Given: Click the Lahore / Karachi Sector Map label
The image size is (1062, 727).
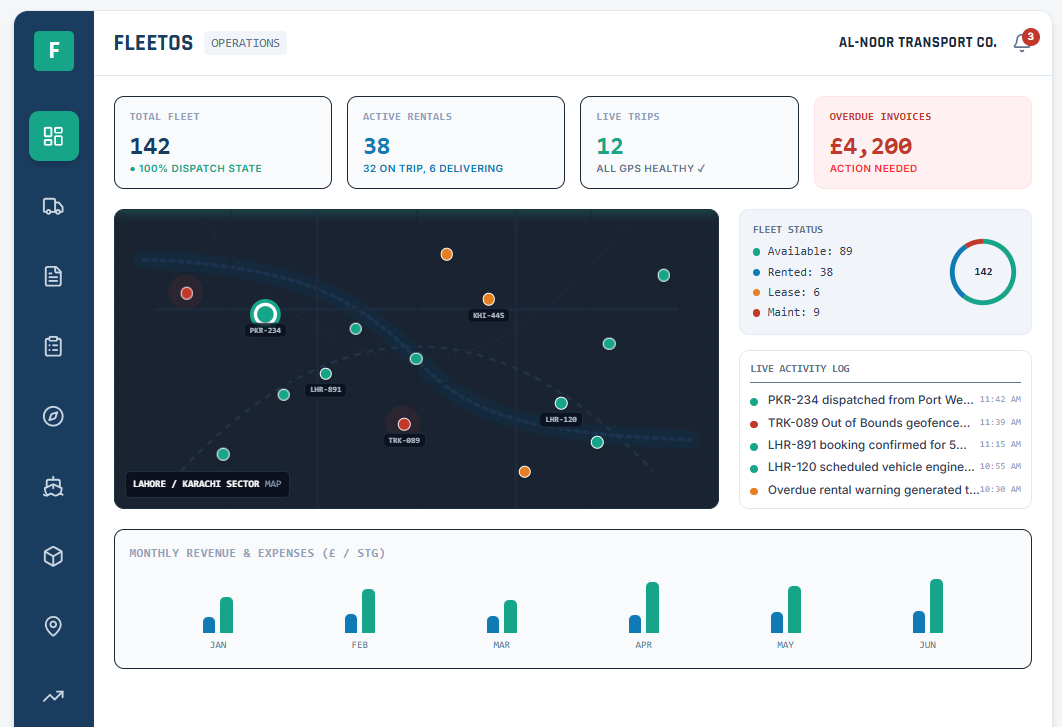Looking at the screenshot, I should tap(207, 484).
